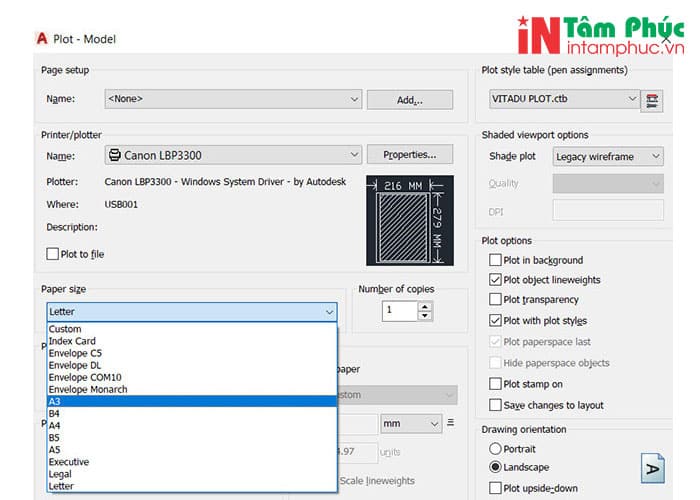Click the landscape orientation page icon
This screenshot has width=700, height=500.
(652, 467)
